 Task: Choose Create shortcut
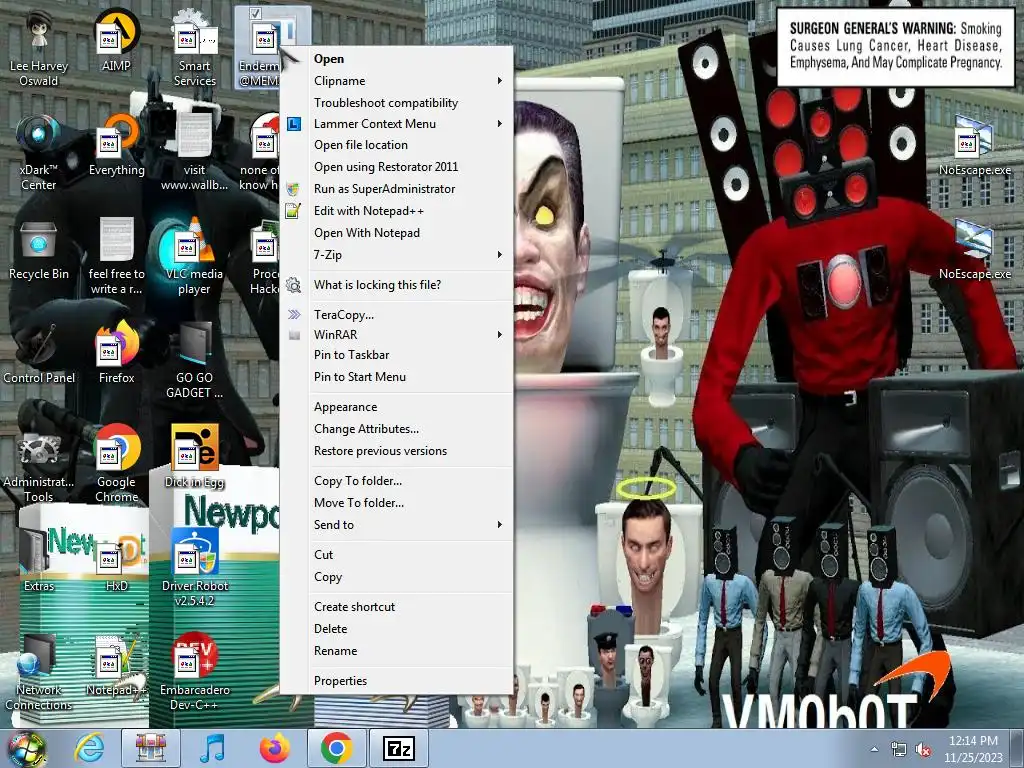[x=397, y=607]
